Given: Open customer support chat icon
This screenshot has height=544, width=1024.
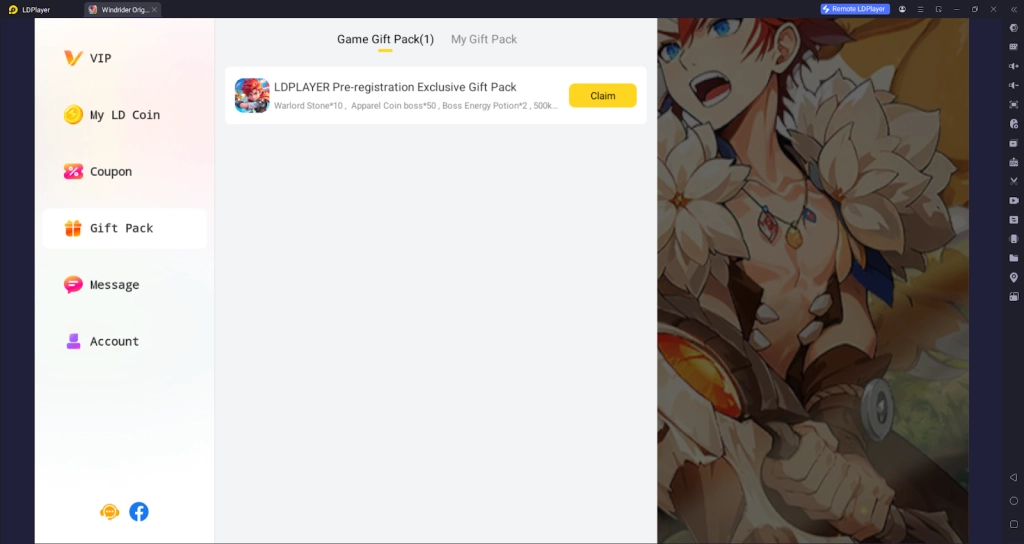Looking at the screenshot, I should click(109, 511).
